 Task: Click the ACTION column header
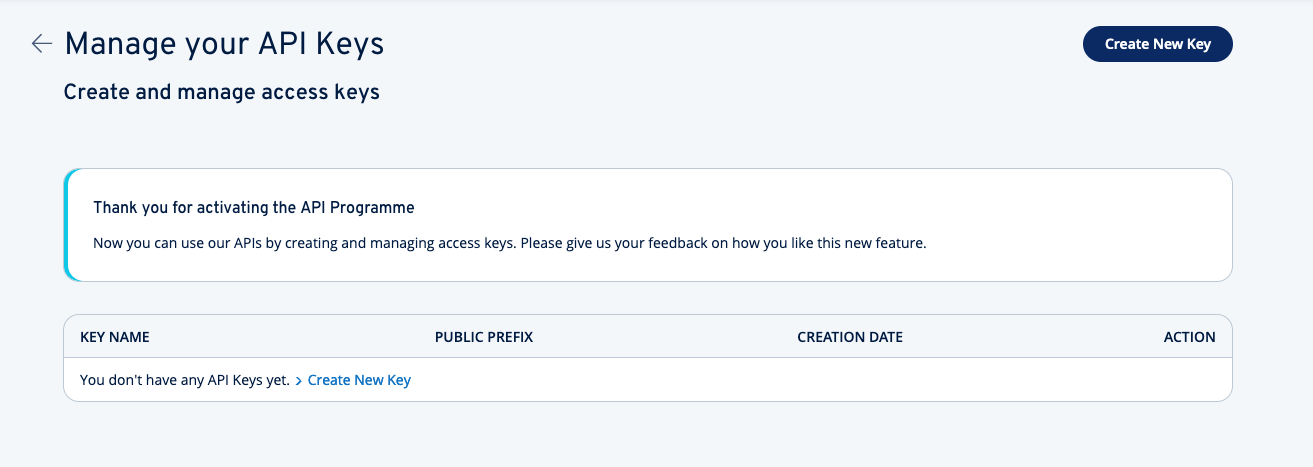click(1189, 337)
